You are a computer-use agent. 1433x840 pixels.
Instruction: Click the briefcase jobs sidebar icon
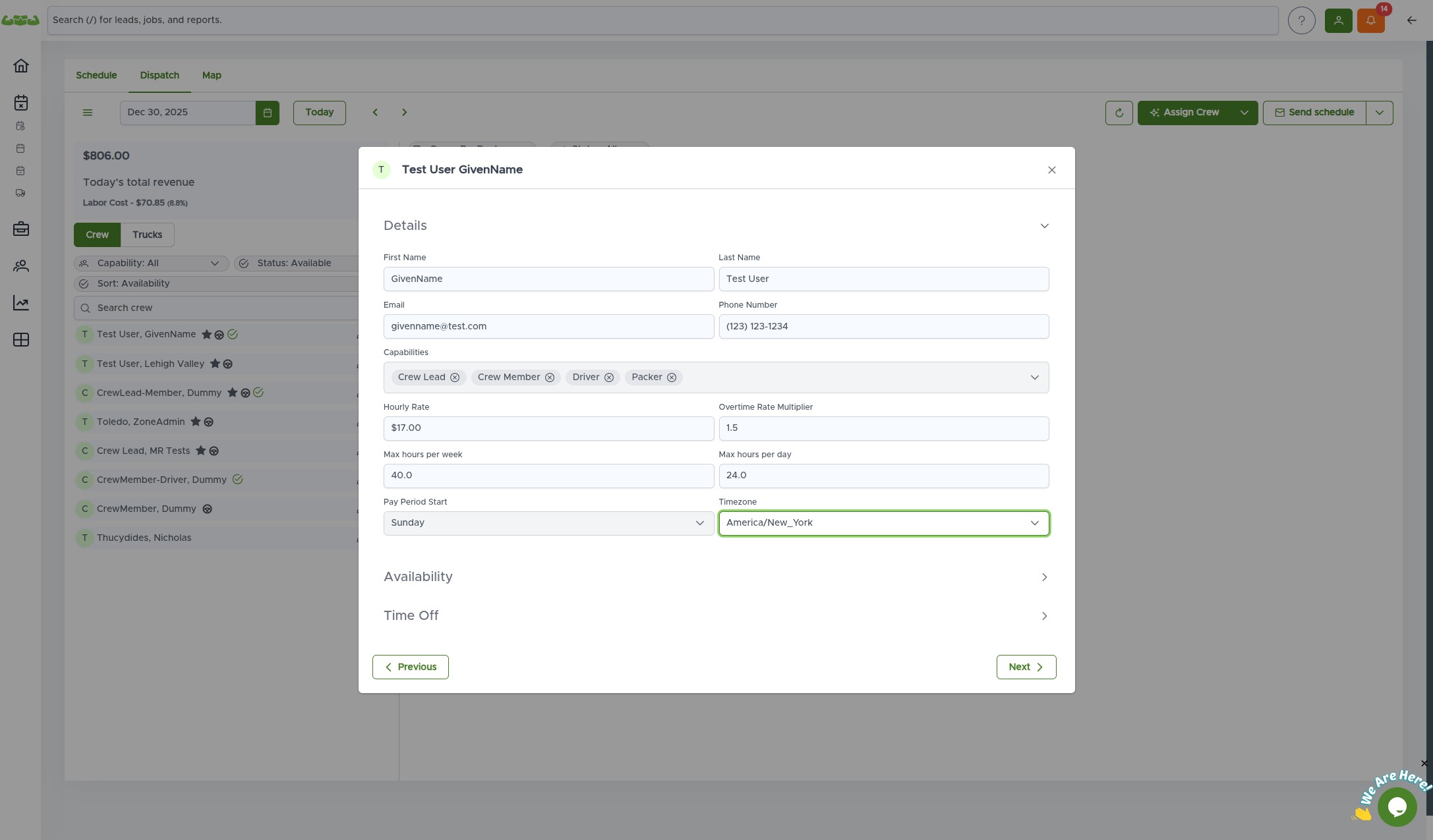tap(21, 229)
